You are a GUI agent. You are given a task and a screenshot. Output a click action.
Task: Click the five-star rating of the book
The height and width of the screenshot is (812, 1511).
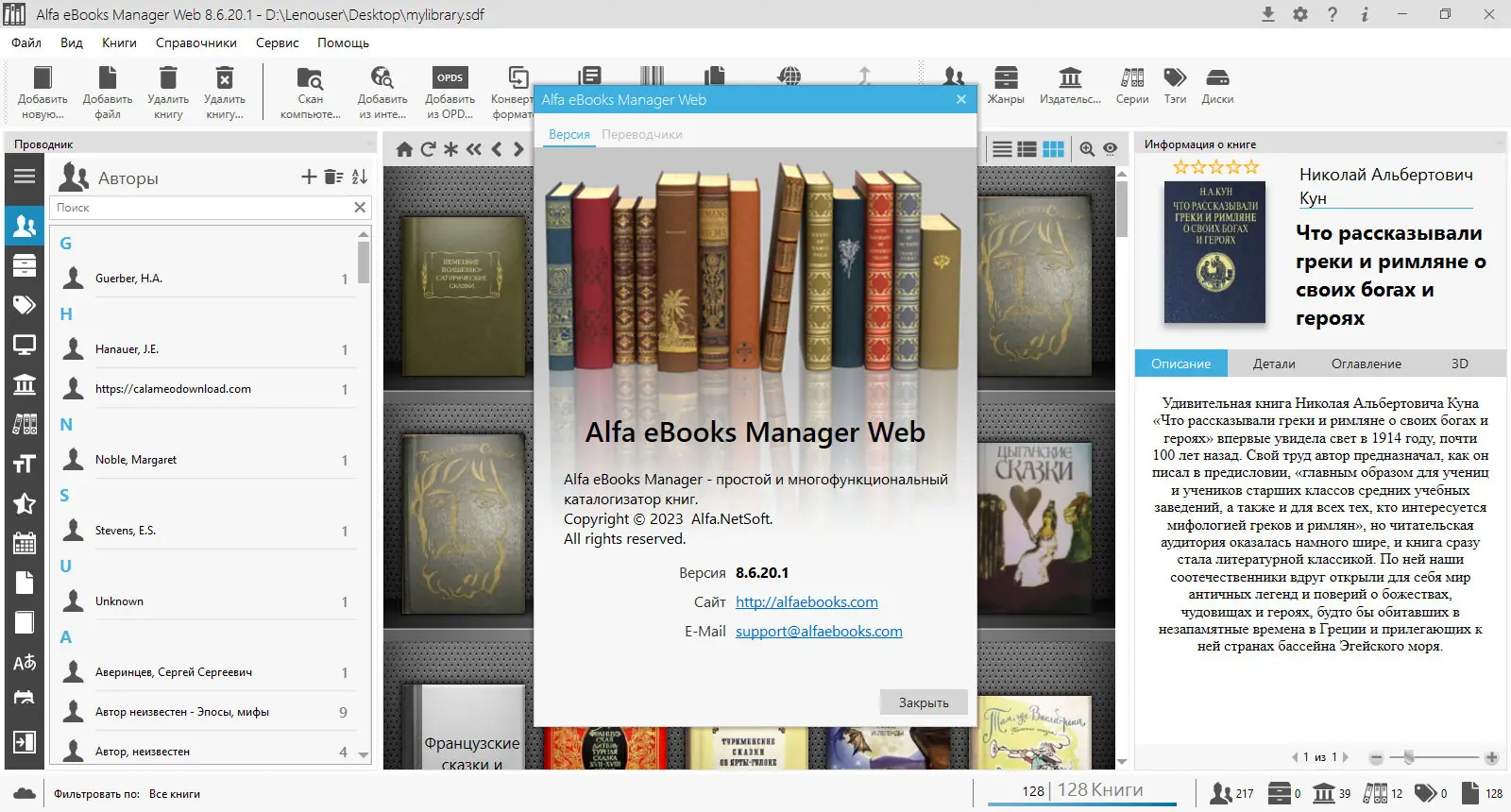(x=1215, y=167)
